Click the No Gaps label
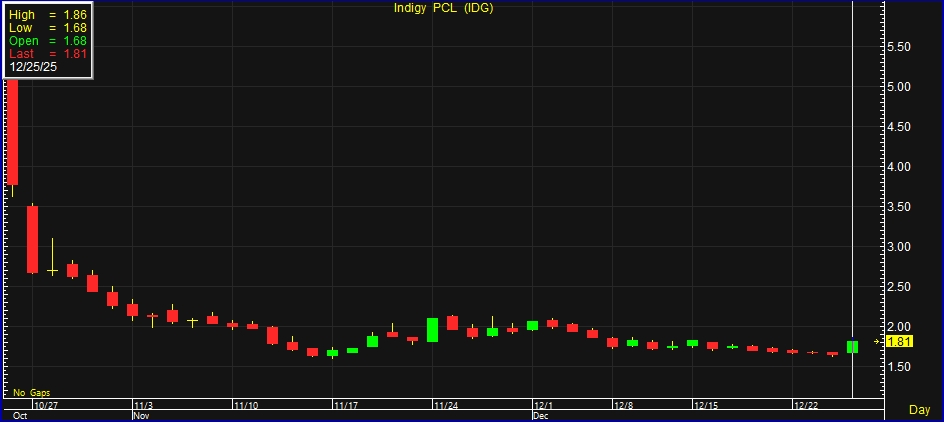The height and width of the screenshot is (423, 944). (31, 393)
